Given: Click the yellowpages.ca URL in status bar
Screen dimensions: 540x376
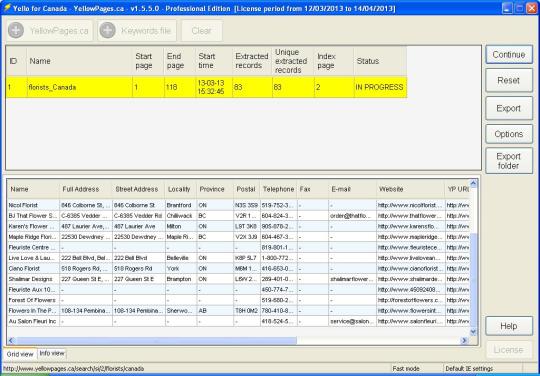Looking at the screenshot, I should click(73, 369).
